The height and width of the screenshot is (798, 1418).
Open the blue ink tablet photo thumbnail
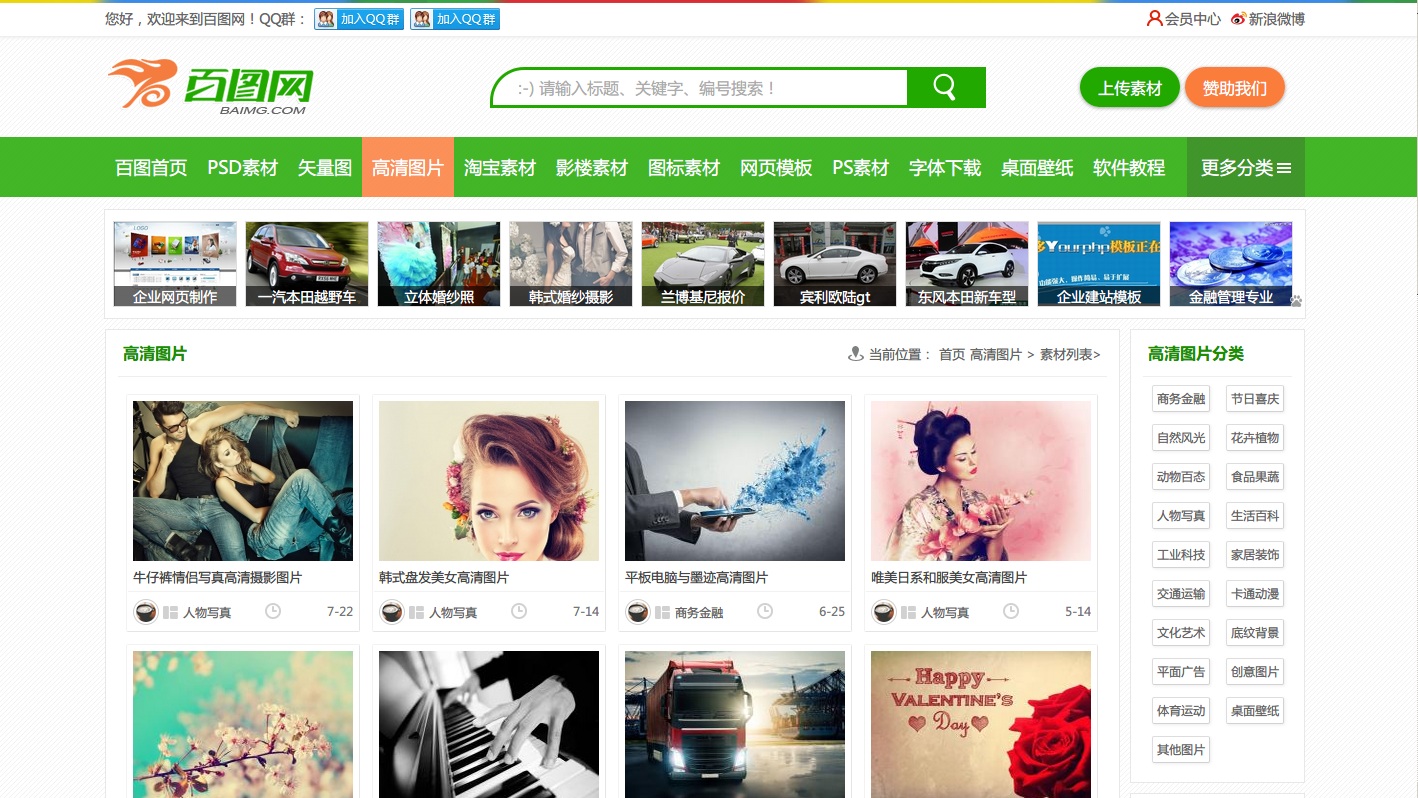coord(735,481)
